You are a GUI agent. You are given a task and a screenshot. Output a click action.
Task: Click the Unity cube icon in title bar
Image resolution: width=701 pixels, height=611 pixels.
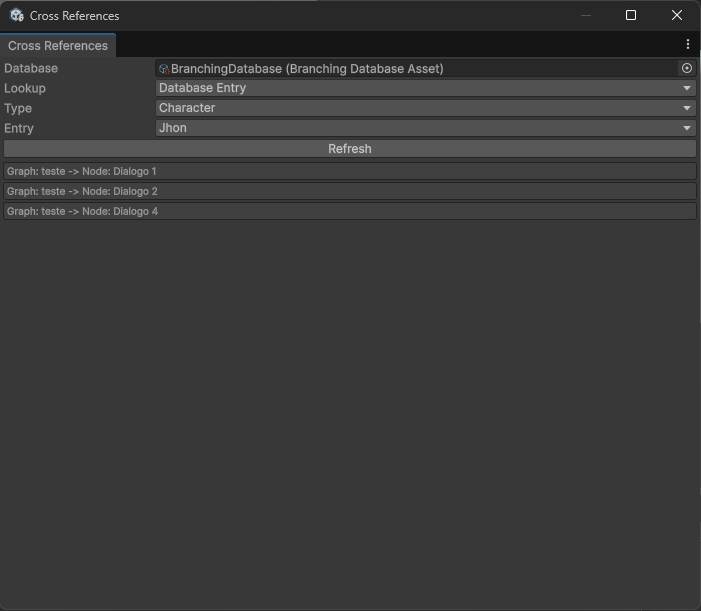coord(17,15)
